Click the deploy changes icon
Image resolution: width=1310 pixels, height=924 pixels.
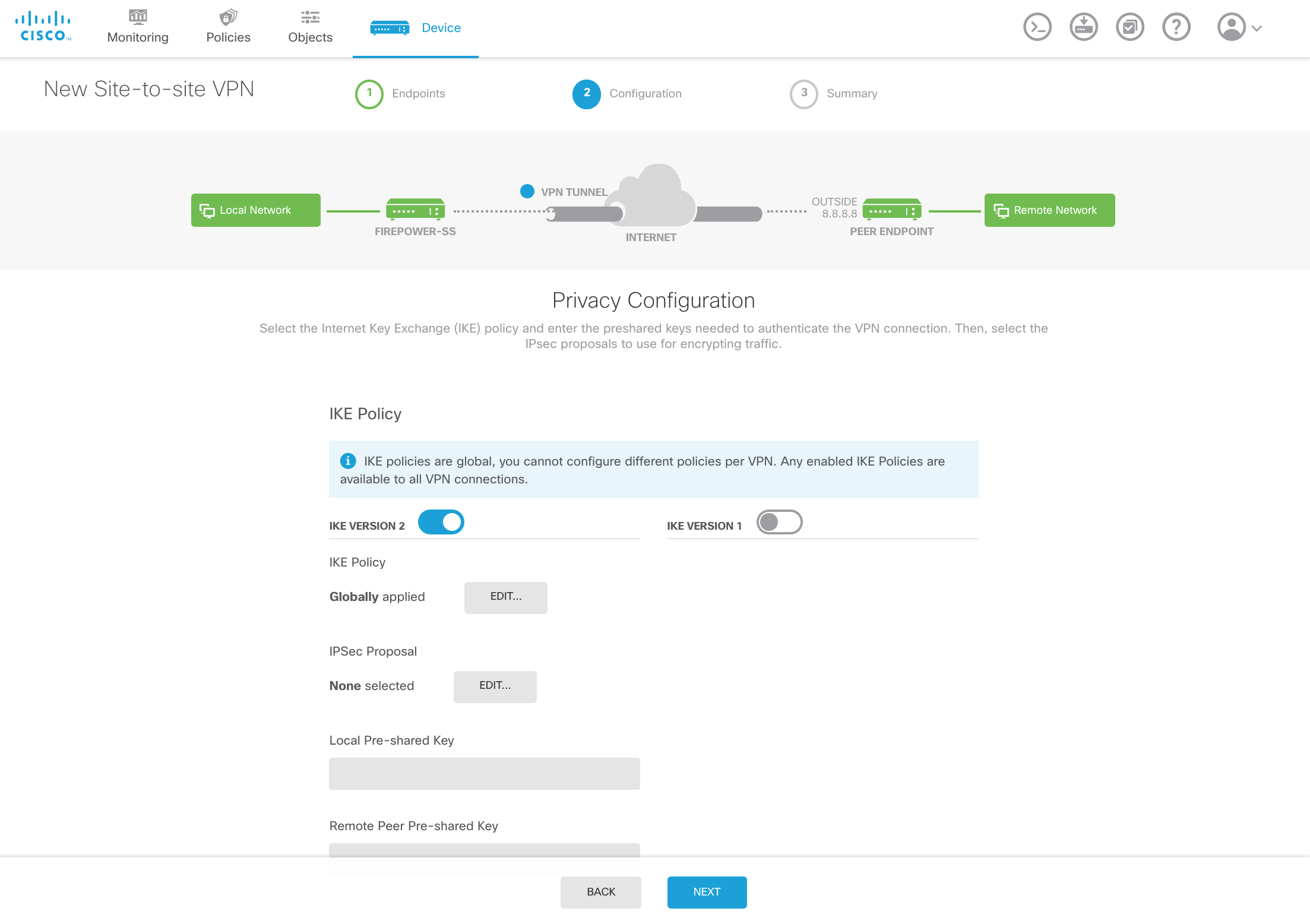click(1083, 27)
